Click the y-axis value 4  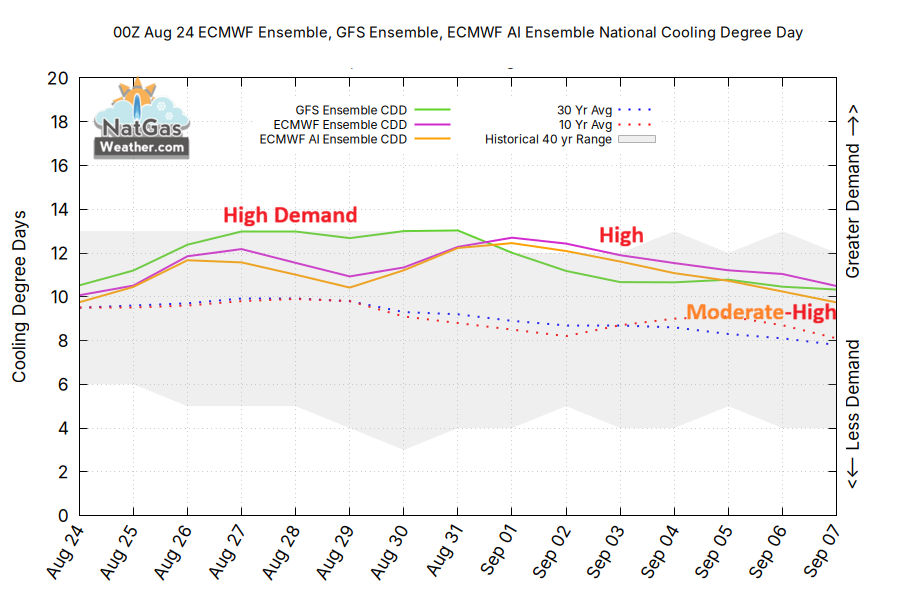63,428
